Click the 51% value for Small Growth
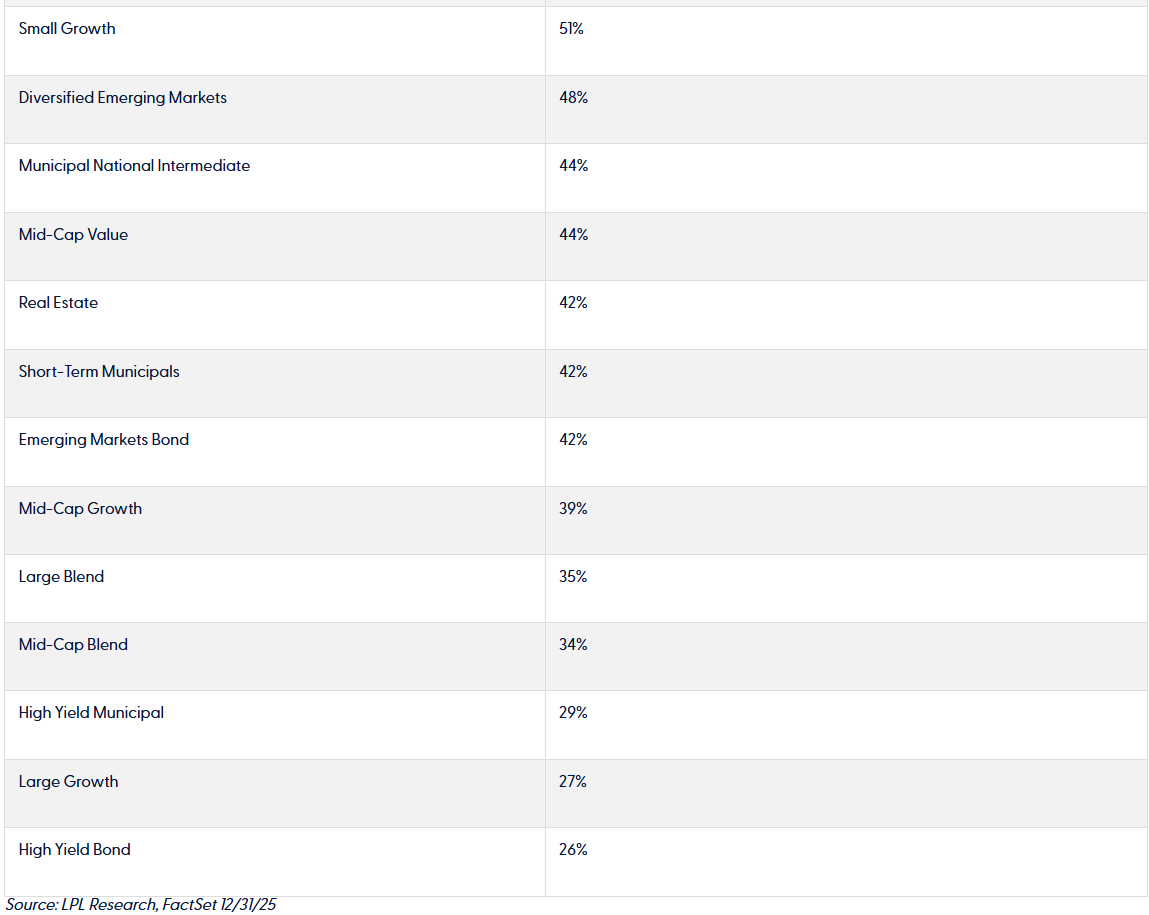 point(571,29)
